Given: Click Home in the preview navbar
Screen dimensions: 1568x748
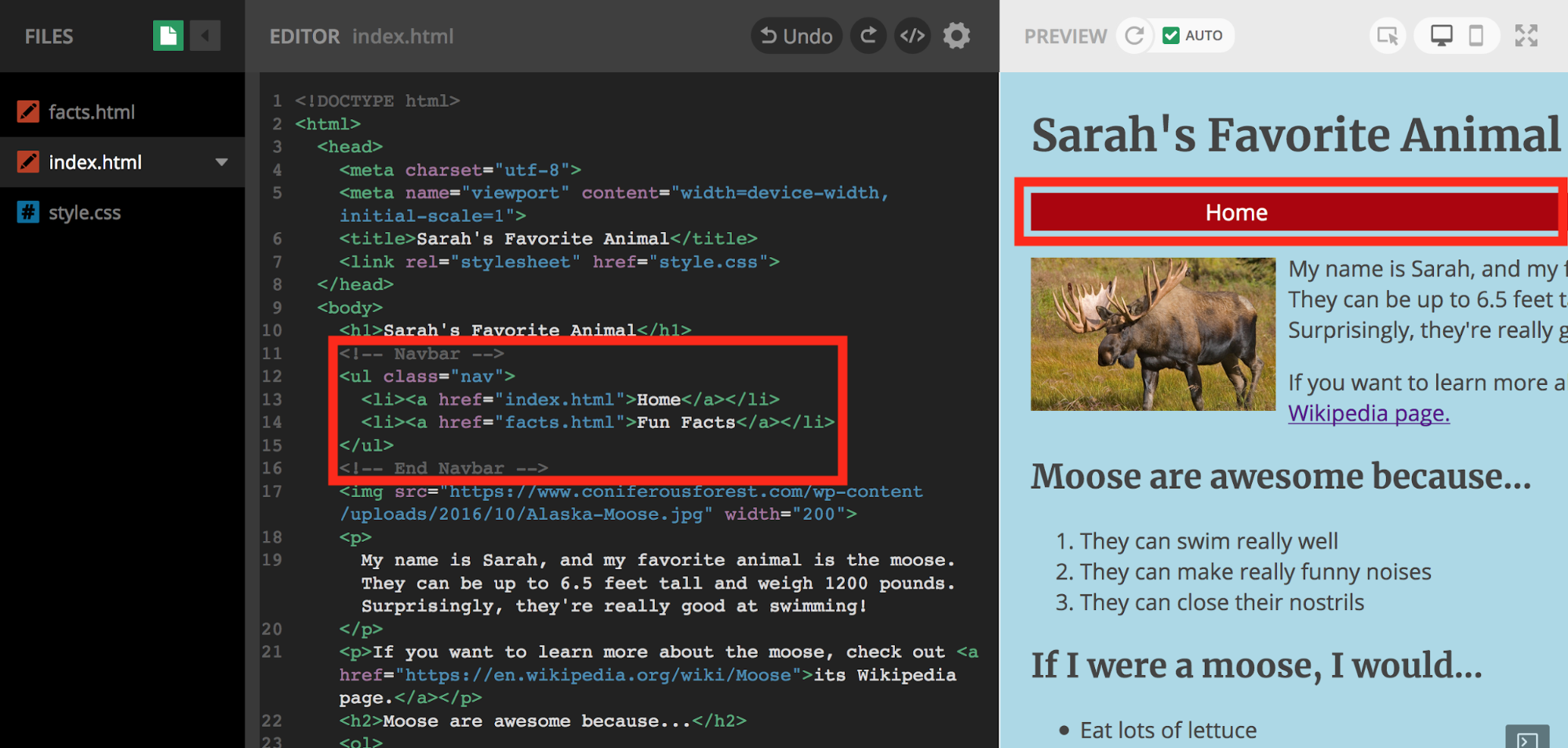Looking at the screenshot, I should tap(1236, 212).
